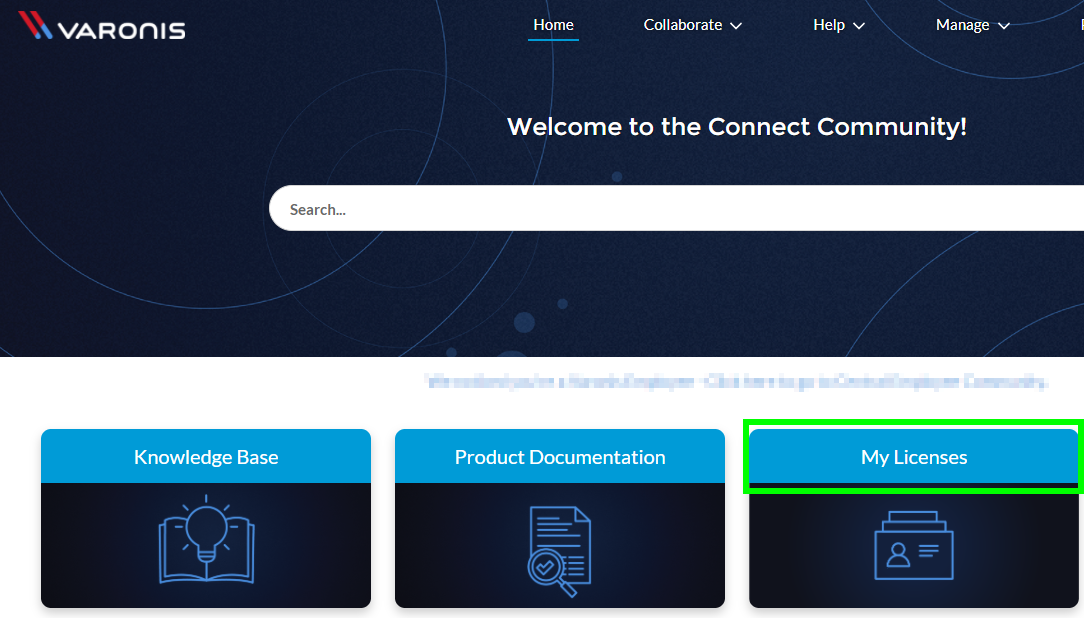Click magnifying glass checkmark on document icon

546,567
